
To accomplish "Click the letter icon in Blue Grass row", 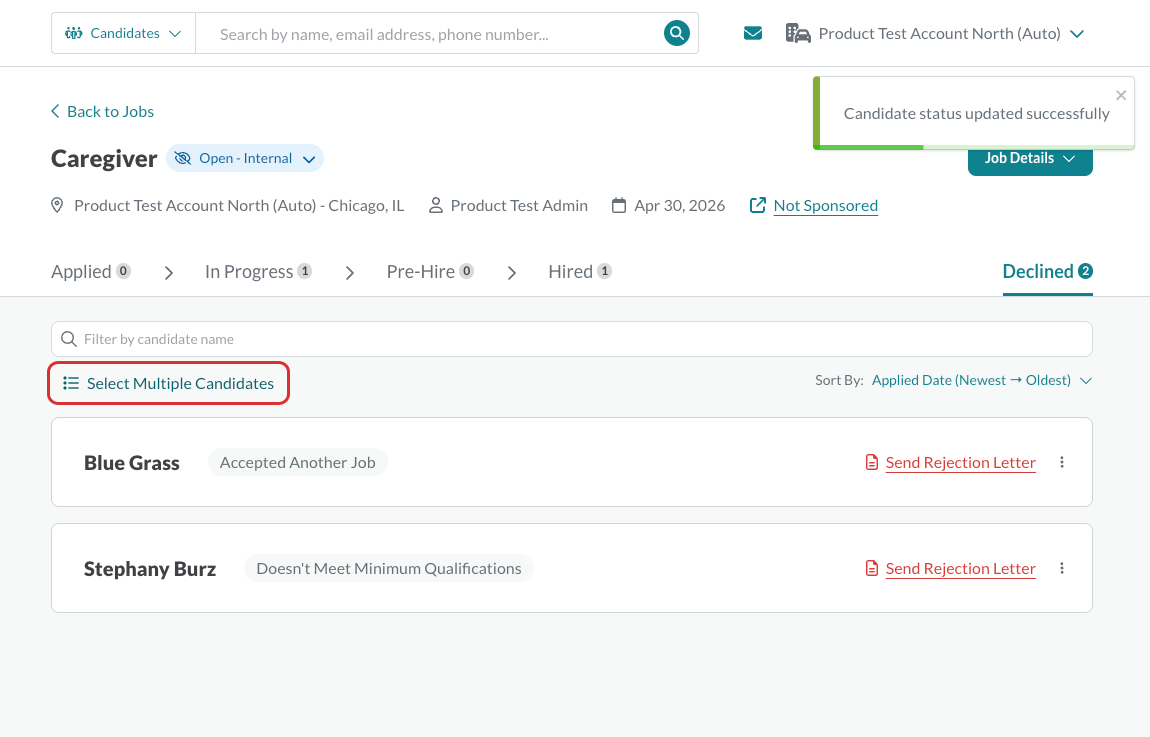I will 871,463.
